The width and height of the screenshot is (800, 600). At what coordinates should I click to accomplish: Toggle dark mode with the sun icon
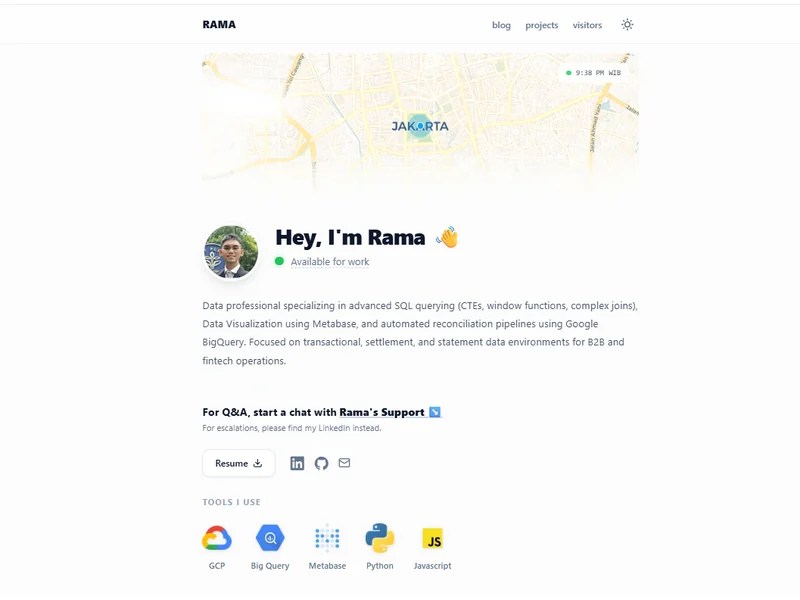click(x=627, y=25)
